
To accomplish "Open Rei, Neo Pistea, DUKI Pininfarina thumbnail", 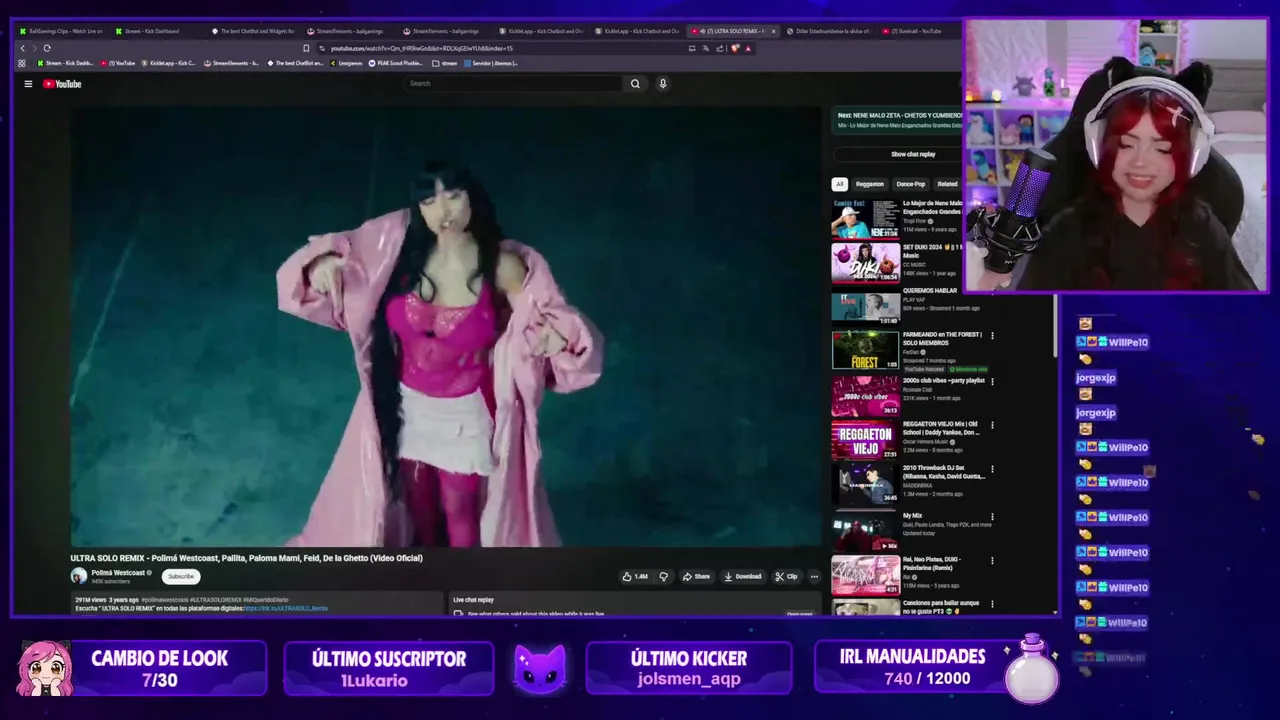I will [866, 575].
